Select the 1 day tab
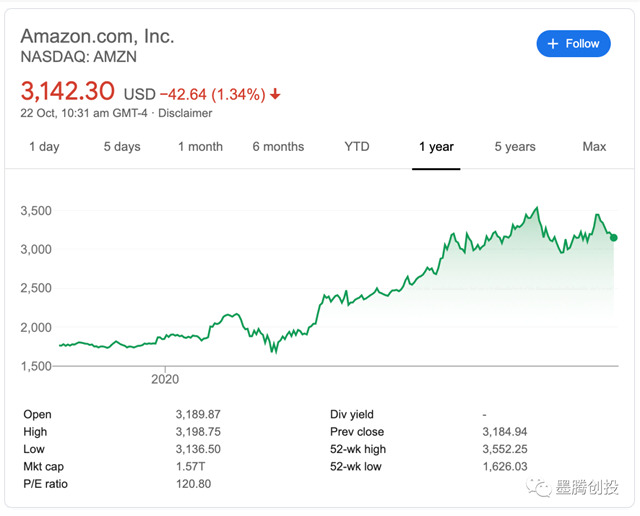The image size is (640, 516). click(x=44, y=147)
